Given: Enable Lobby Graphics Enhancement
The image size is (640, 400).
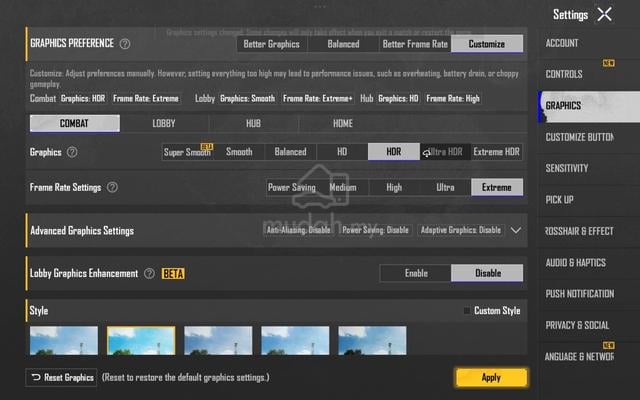Looking at the screenshot, I should coord(416,273).
